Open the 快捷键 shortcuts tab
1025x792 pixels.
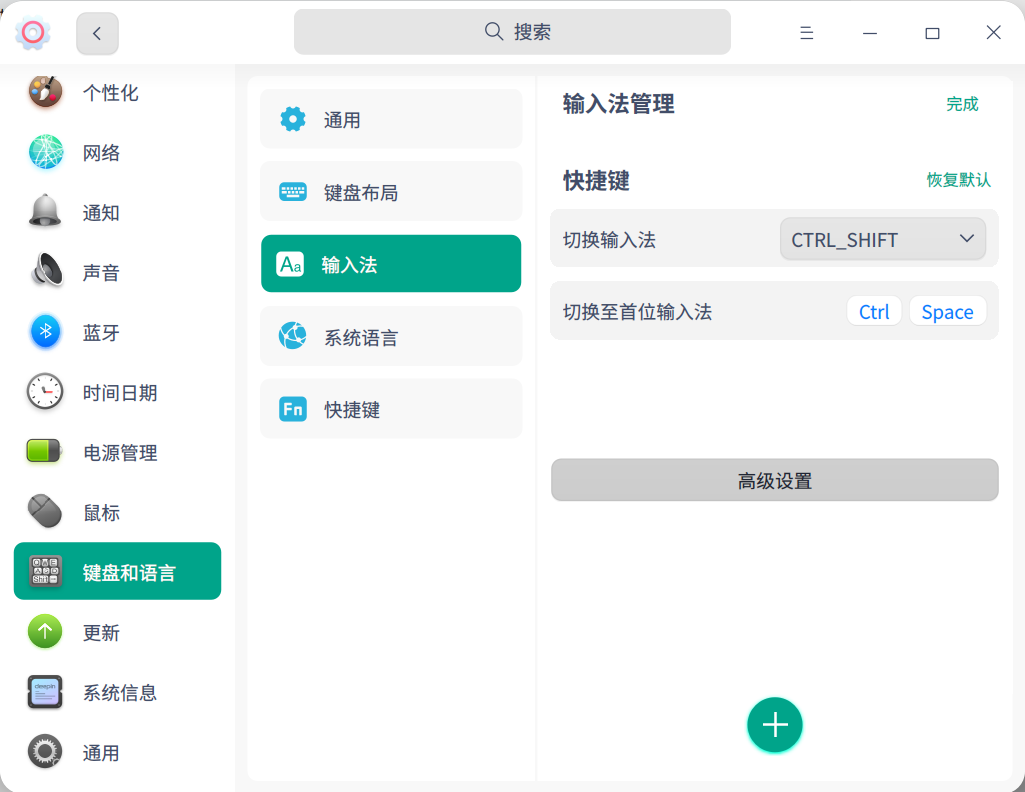tap(391, 409)
